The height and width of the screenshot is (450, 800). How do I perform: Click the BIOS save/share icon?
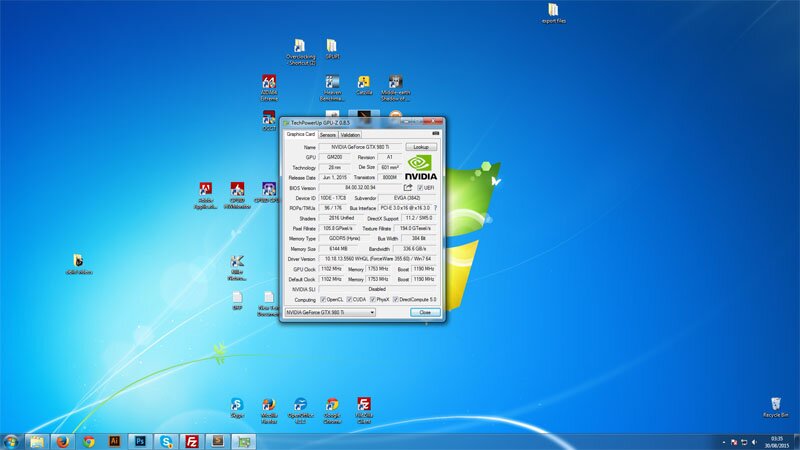408,188
